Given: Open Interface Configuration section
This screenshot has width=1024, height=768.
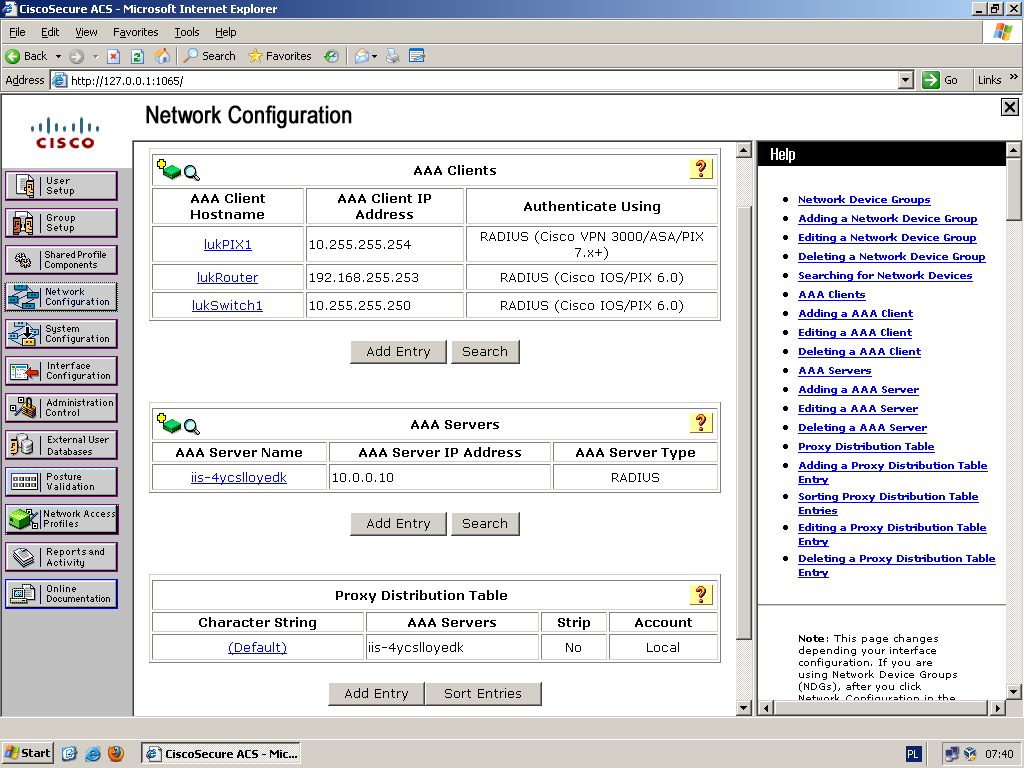Looking at the screenshot, I should pos(61,371).
